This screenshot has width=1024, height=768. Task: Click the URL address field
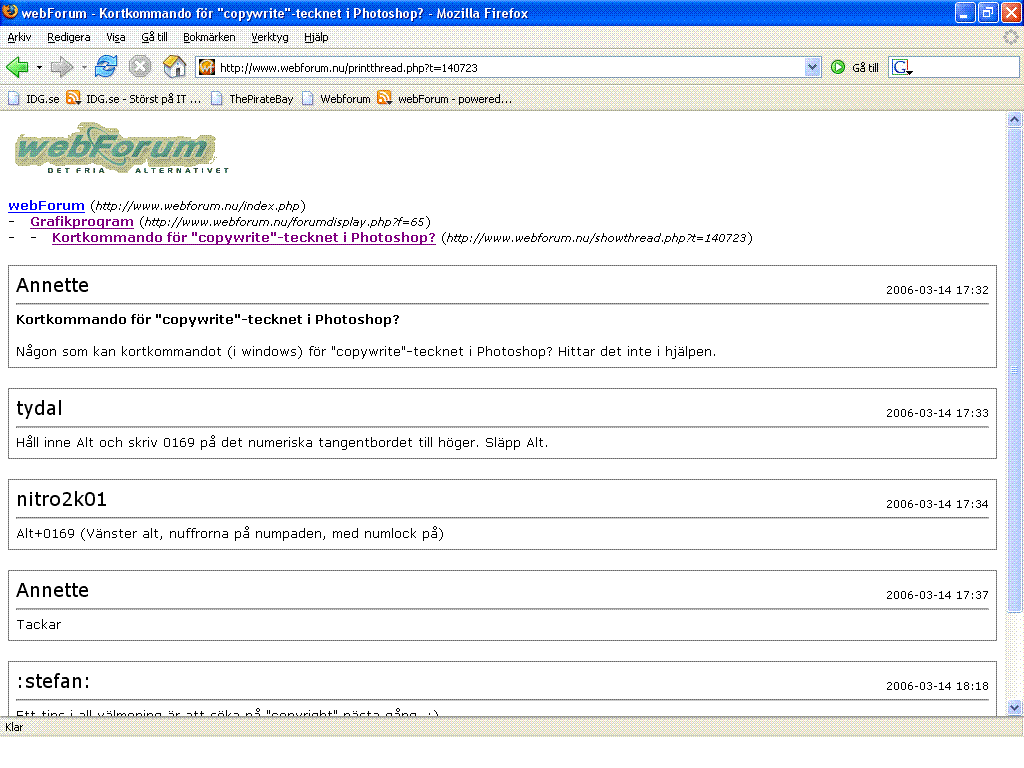tap(509, 67)
